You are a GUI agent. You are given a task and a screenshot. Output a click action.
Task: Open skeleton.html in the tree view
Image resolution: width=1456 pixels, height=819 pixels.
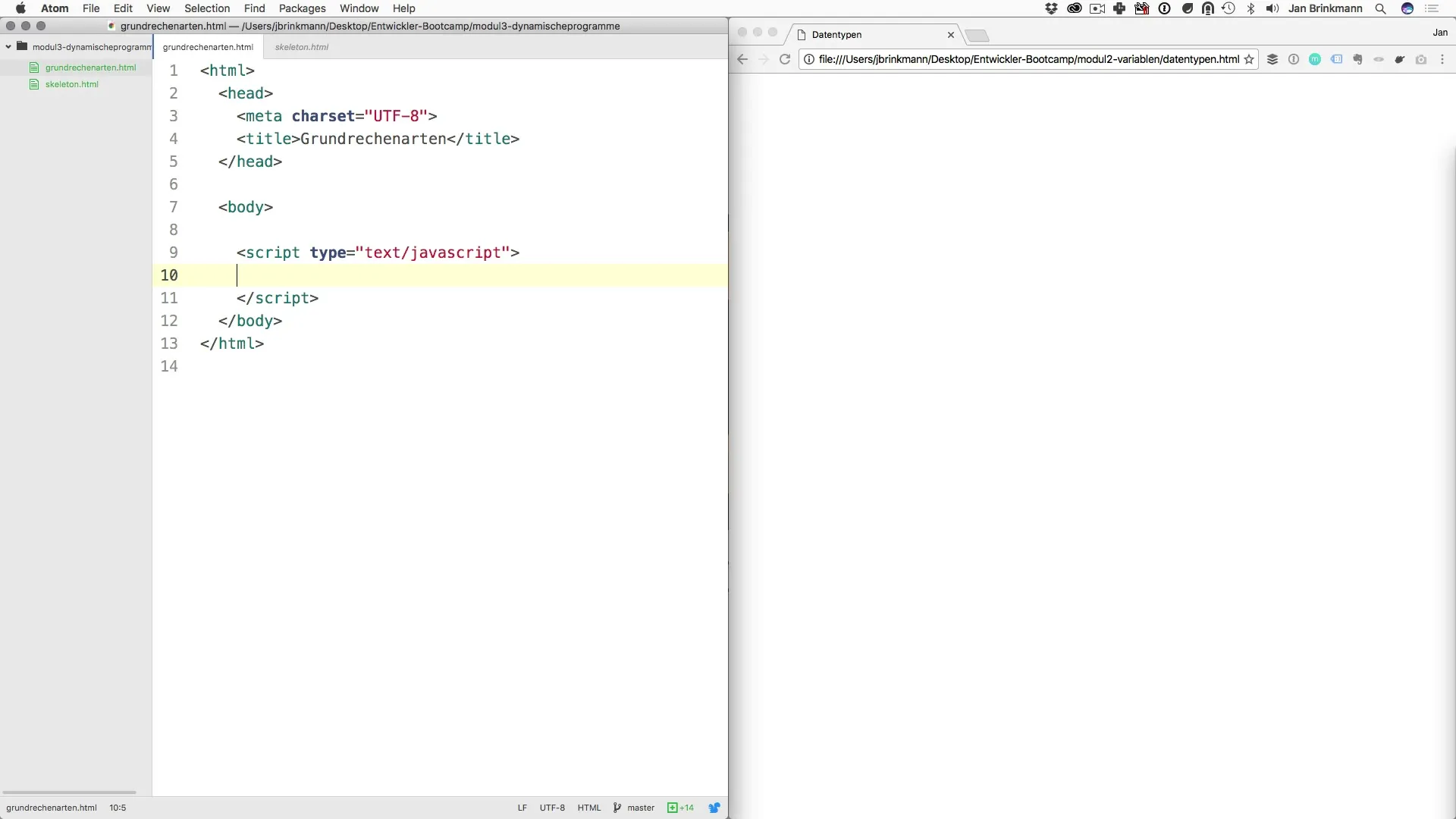click(72, 84)
